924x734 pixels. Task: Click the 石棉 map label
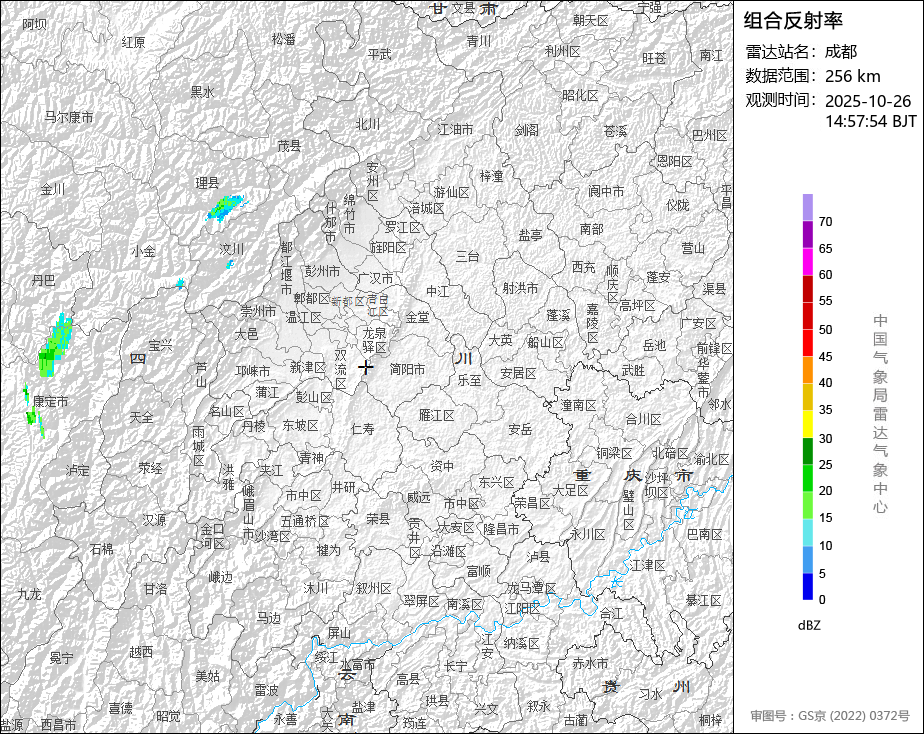click(101, 549)
